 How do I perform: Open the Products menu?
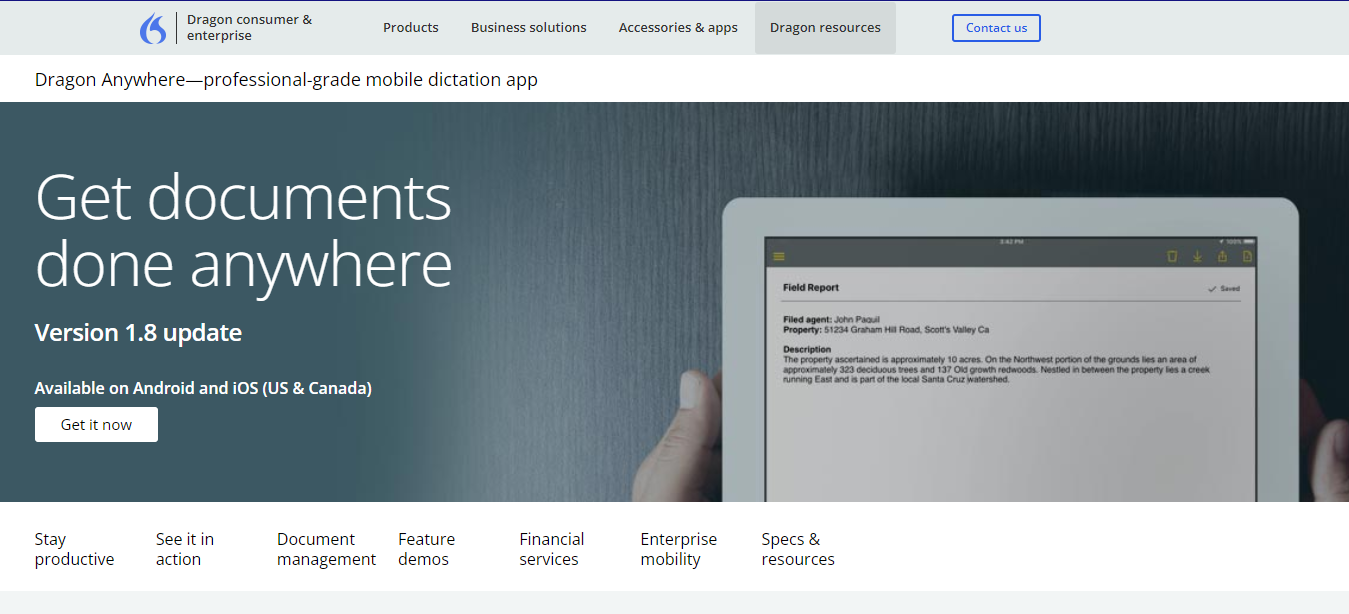click(411, 28)
